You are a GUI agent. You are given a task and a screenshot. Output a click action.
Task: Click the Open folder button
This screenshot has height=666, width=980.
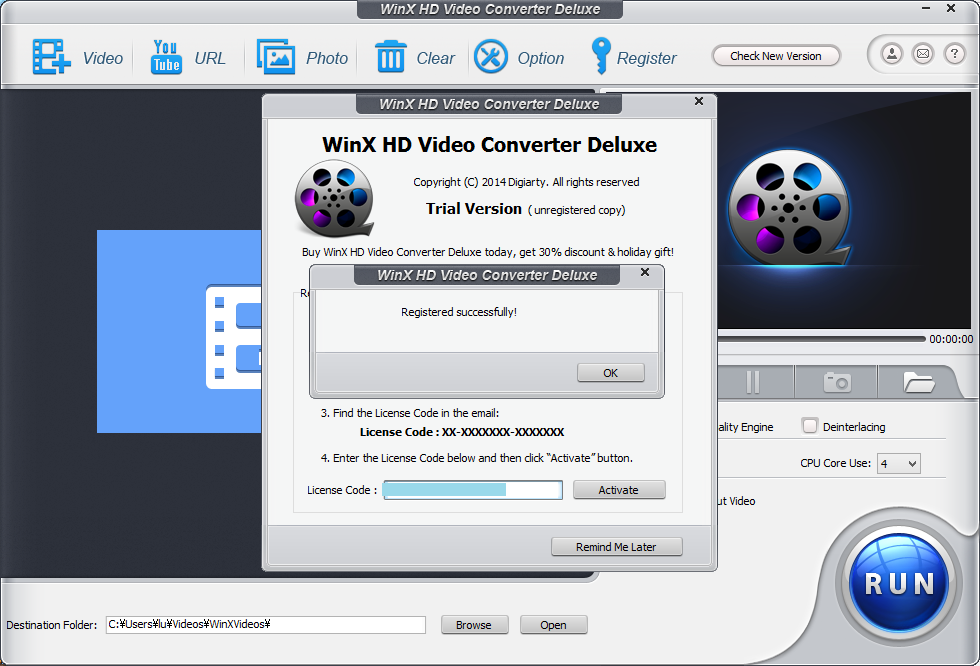[553, 625]
